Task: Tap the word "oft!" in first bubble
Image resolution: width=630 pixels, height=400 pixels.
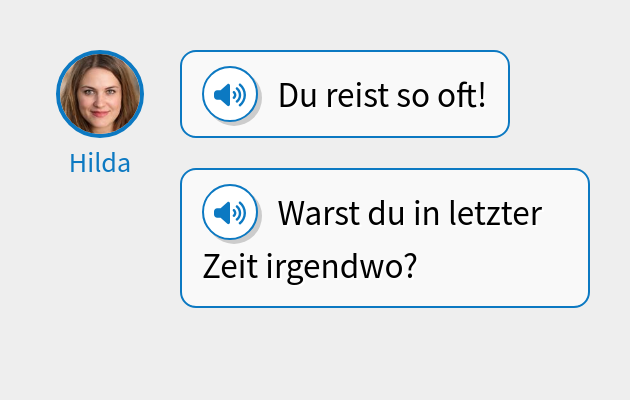Action: (462, 96)
